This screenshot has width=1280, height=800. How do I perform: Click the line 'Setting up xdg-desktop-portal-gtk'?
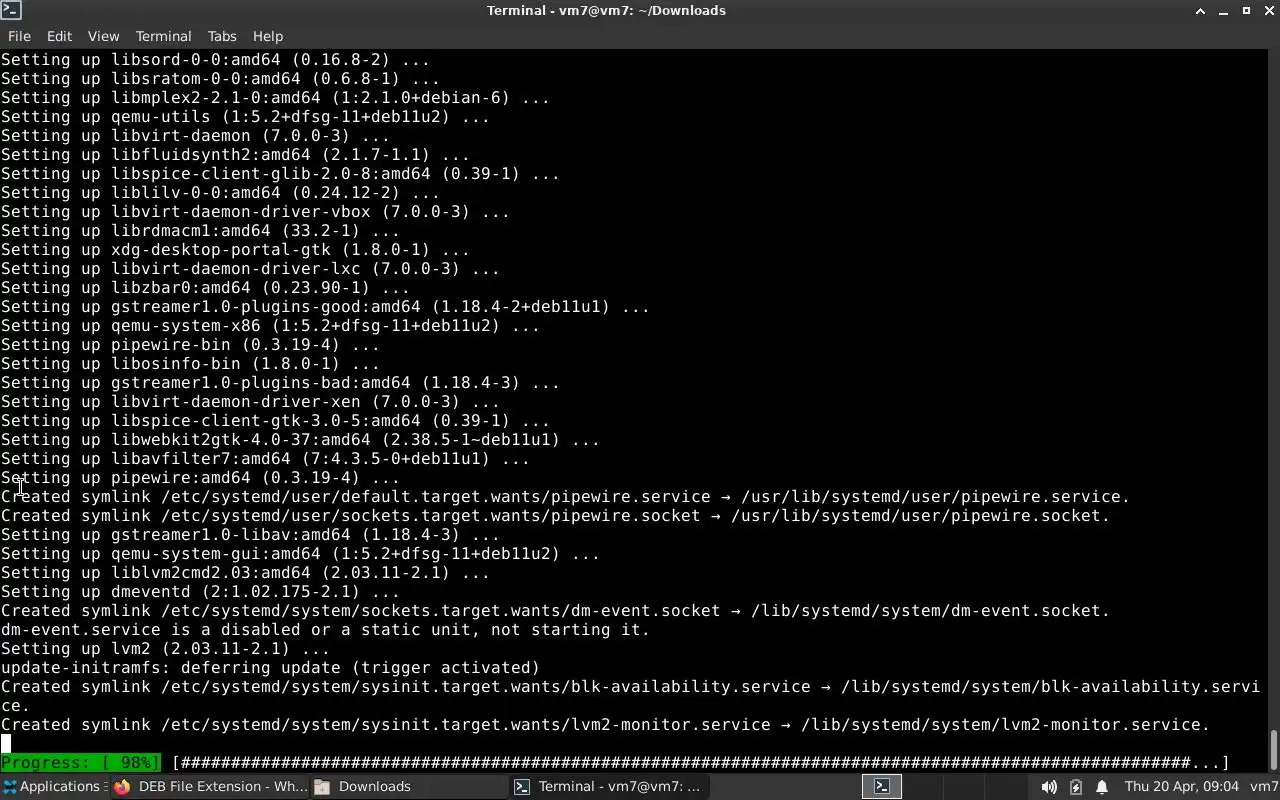(235, 250)
